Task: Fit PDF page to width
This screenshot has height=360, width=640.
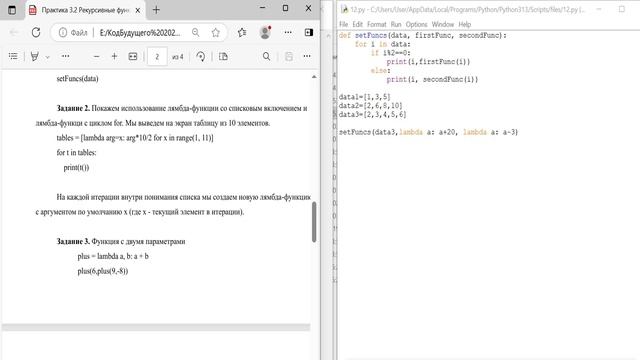Action: [x=133, y=56]
